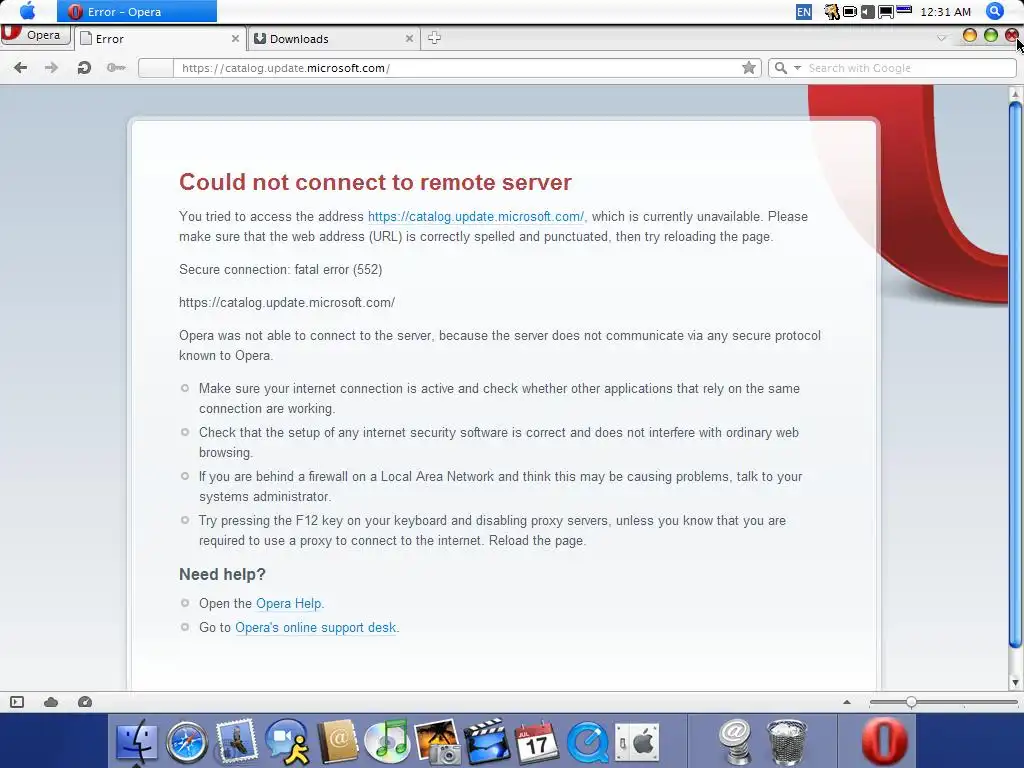
Task: Go forward to next page
Action: click(x=51, y=68)
